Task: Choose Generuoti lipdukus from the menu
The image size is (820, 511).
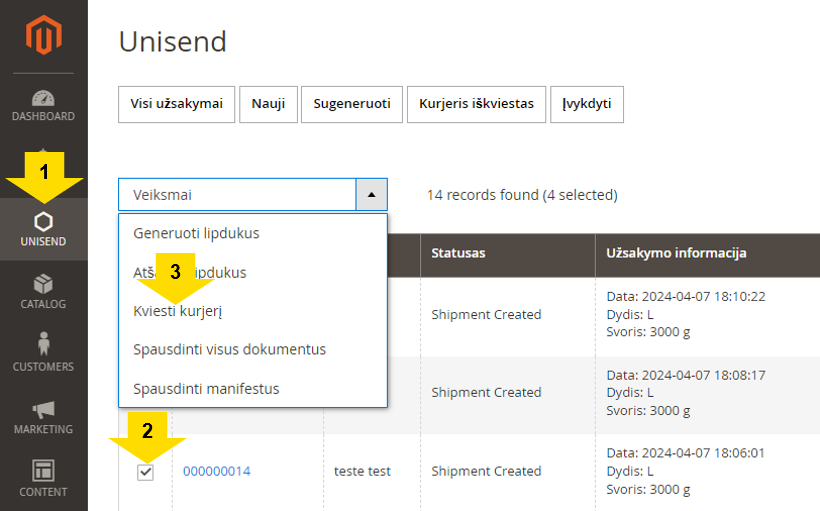Action: coord(196,233)
